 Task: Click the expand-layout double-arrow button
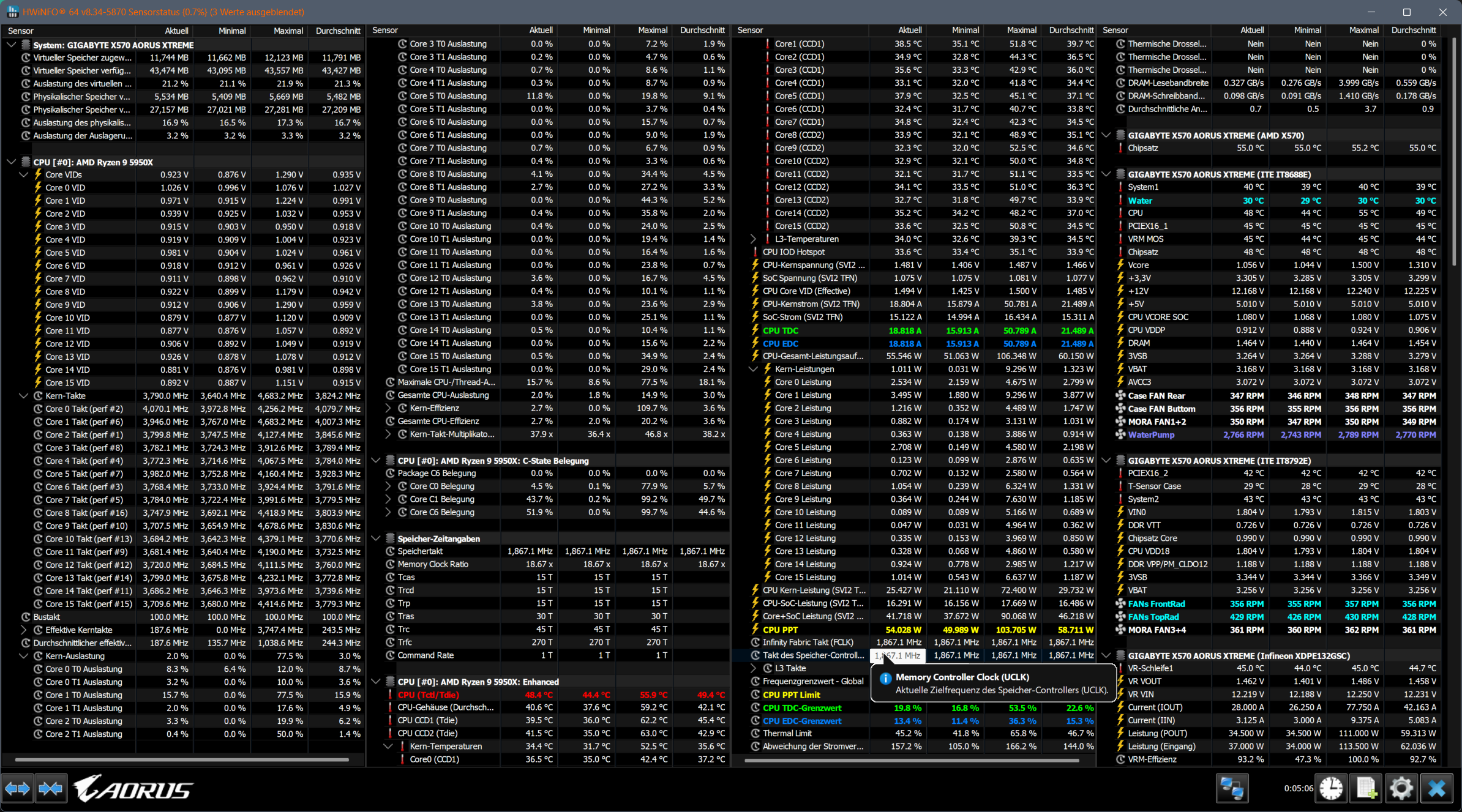pos(17,789)
